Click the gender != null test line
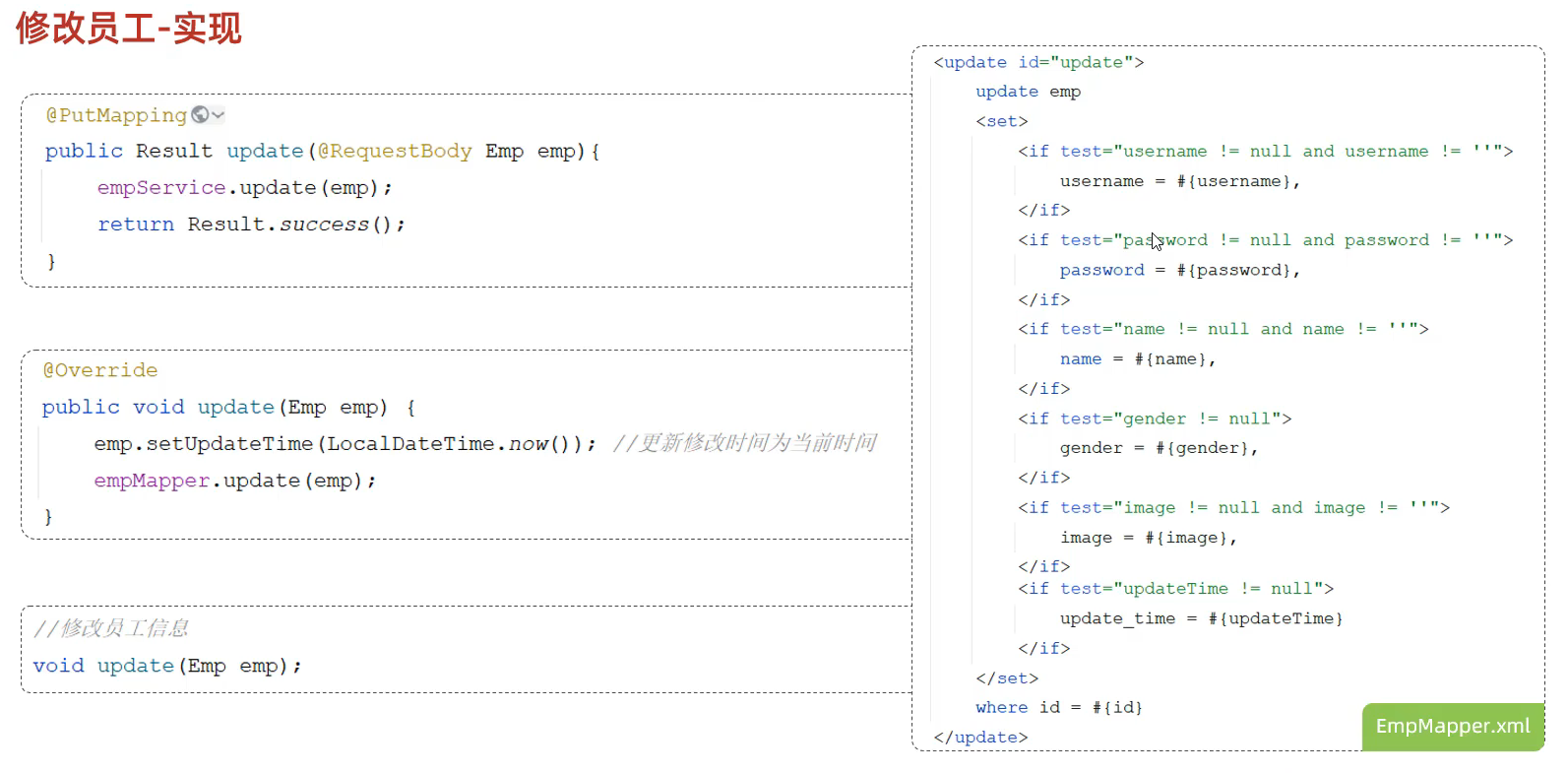Viewport: 1568px width, 773px height. click(x=1155, y=419)
